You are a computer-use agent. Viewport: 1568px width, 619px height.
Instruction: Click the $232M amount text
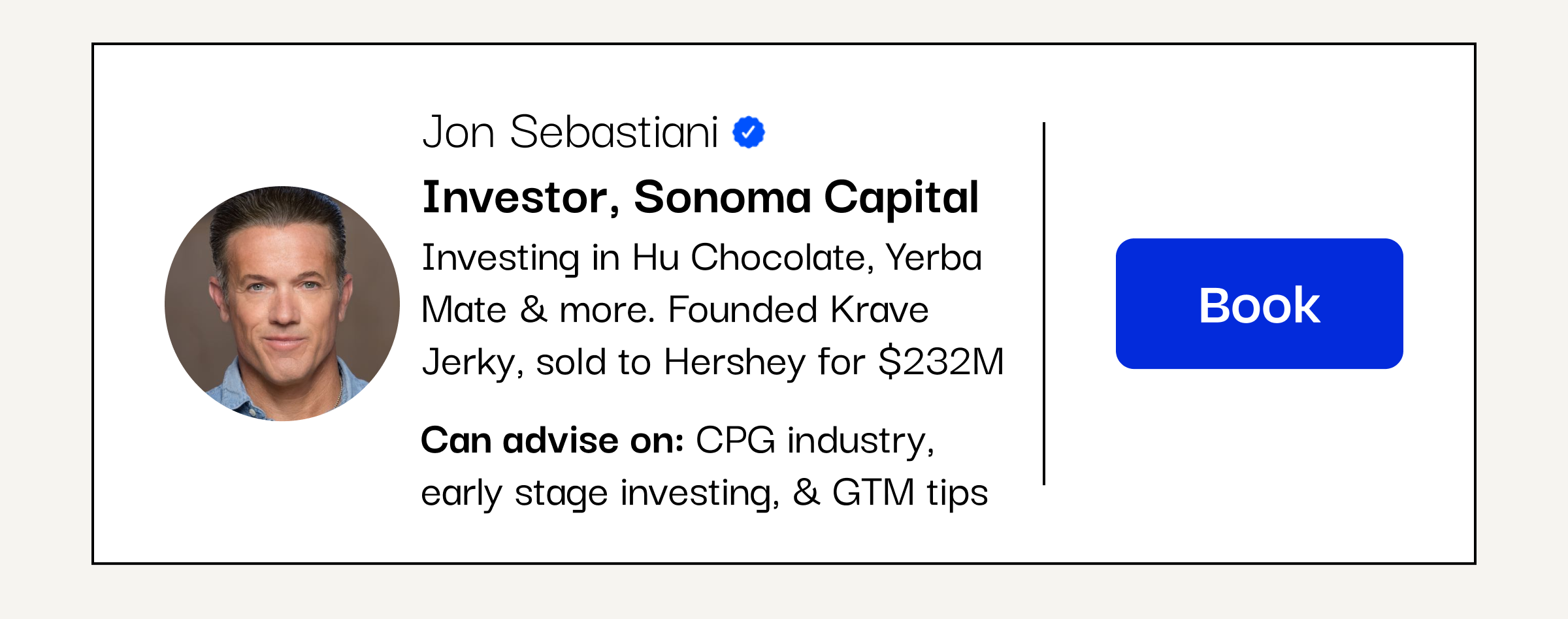941,362
